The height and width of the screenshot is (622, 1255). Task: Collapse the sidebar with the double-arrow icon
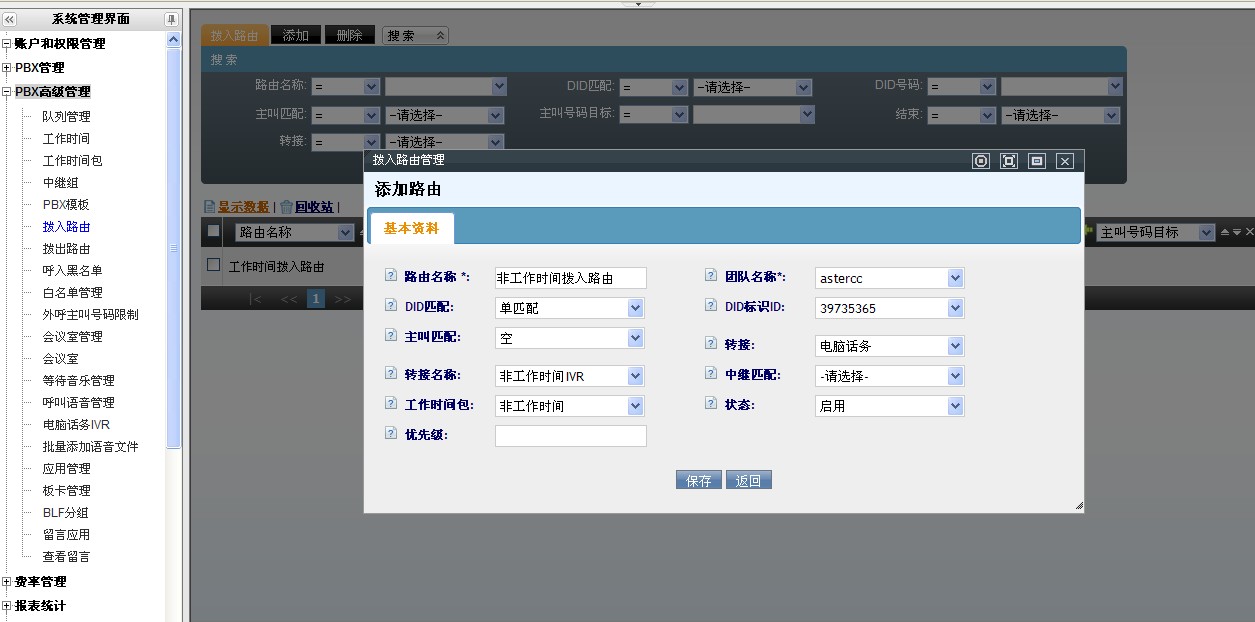9,19
